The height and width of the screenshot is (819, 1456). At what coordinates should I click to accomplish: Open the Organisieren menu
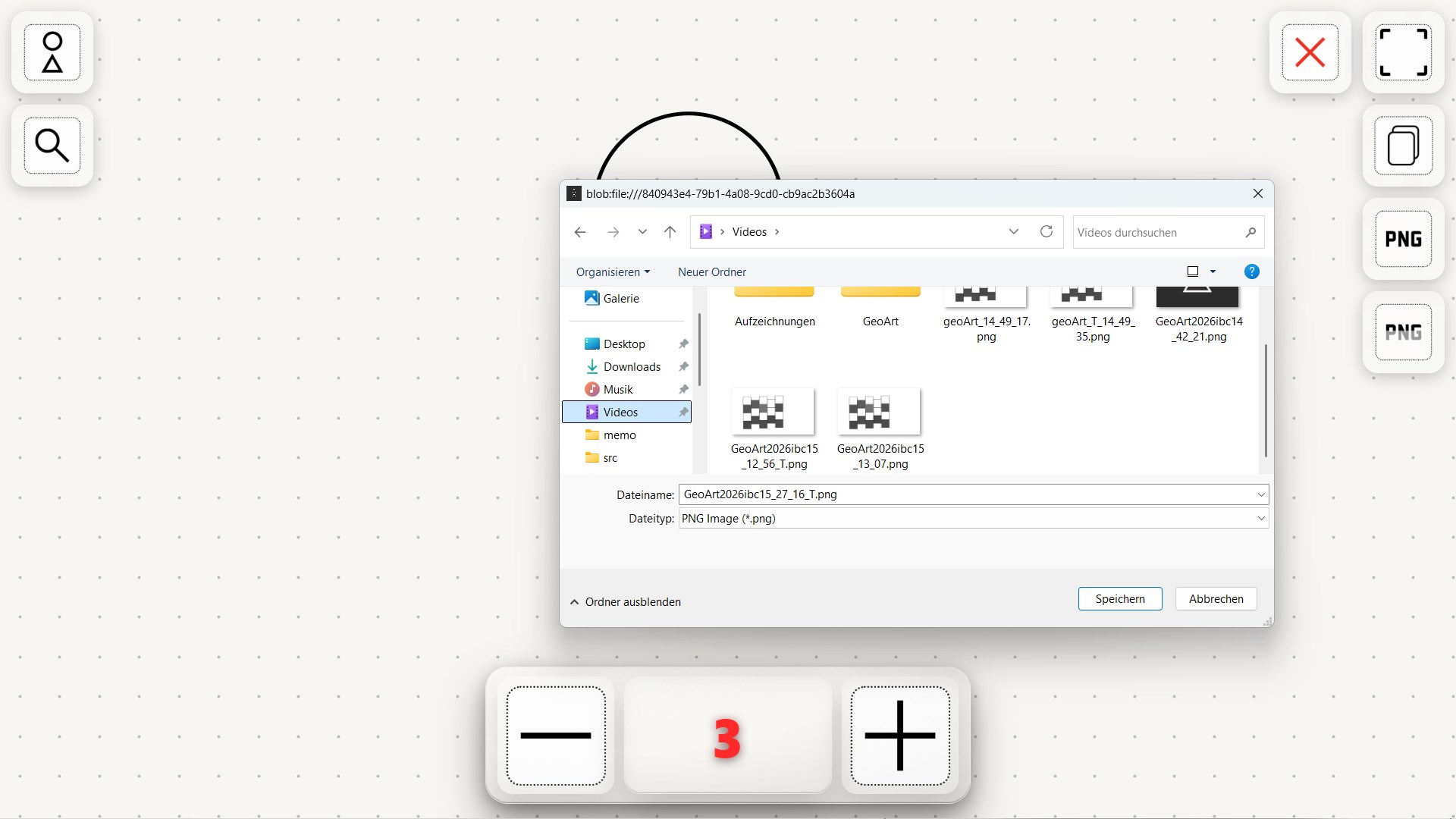coord(613,272)
